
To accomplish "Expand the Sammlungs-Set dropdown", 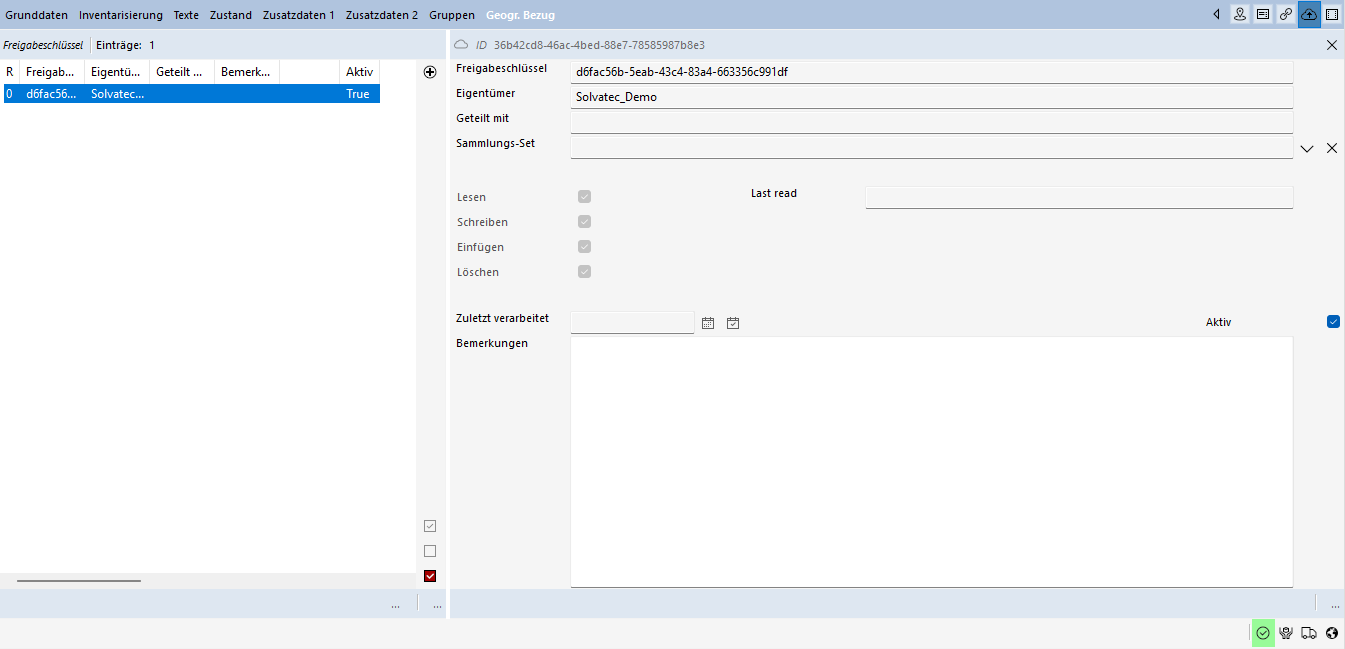I will (1307, 148).
